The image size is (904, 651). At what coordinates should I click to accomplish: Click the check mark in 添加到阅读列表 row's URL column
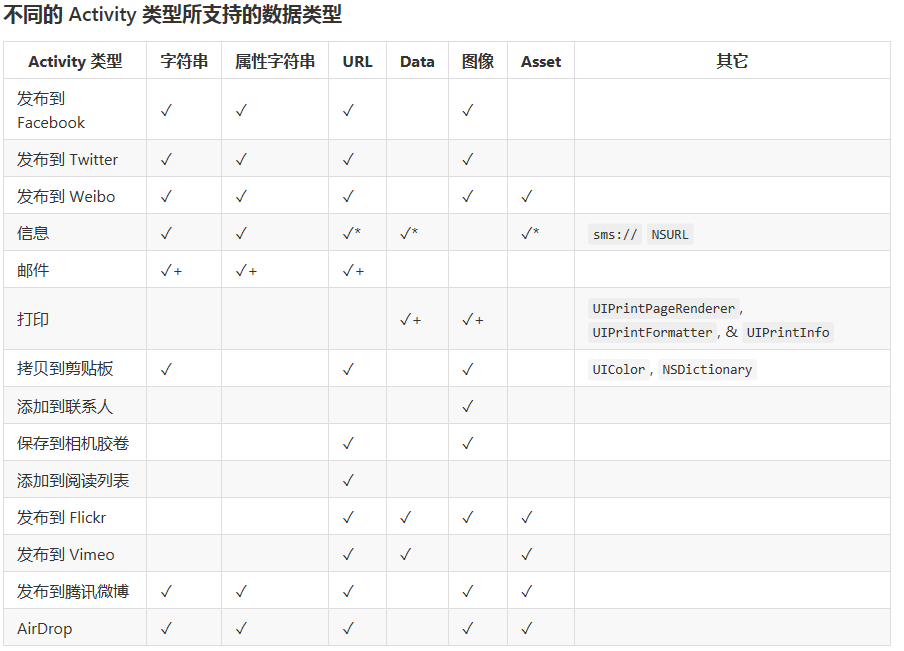(x=348, y=480)
